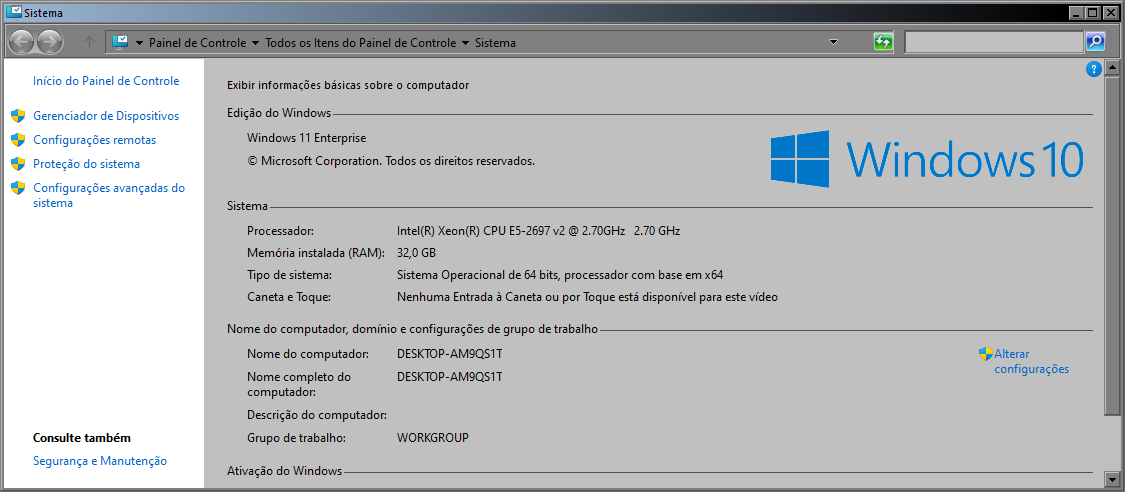The height and width of the screenshot is (492, 1125).
Task: Click the Sistema window title icon
Action: tap(14, 12)
